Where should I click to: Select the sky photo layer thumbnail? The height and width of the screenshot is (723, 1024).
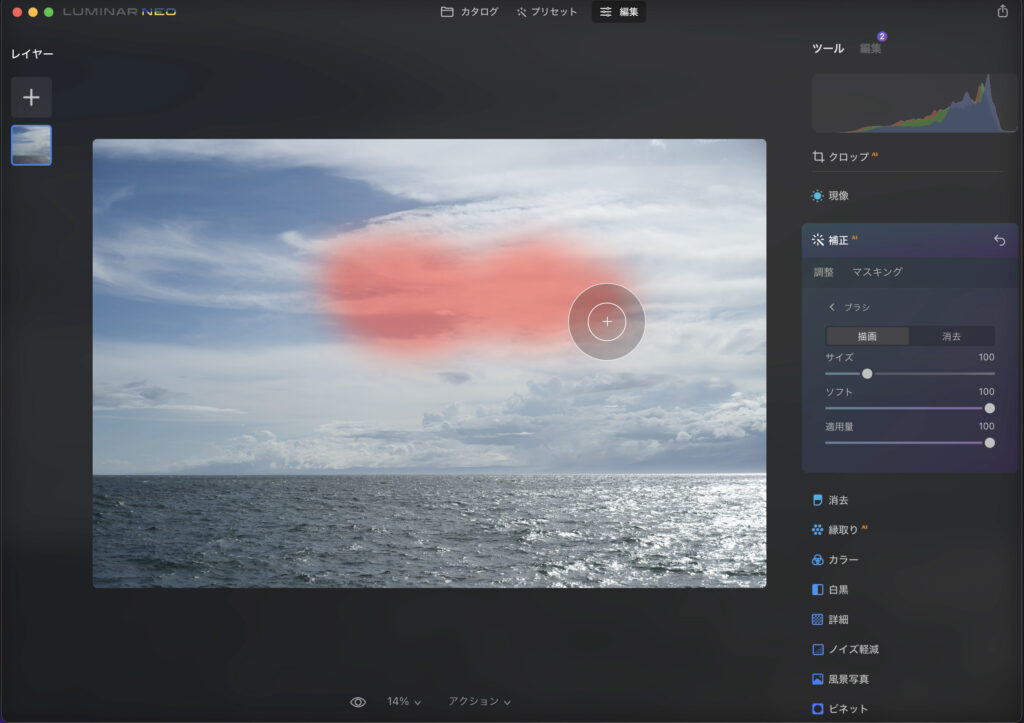pyautogui.click(x=31, y=145)
